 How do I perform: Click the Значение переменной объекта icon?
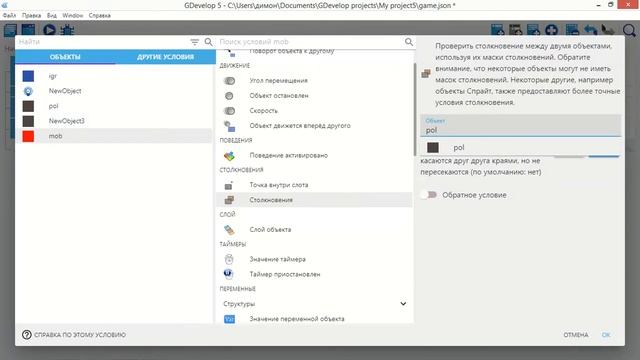click(229, 319)
